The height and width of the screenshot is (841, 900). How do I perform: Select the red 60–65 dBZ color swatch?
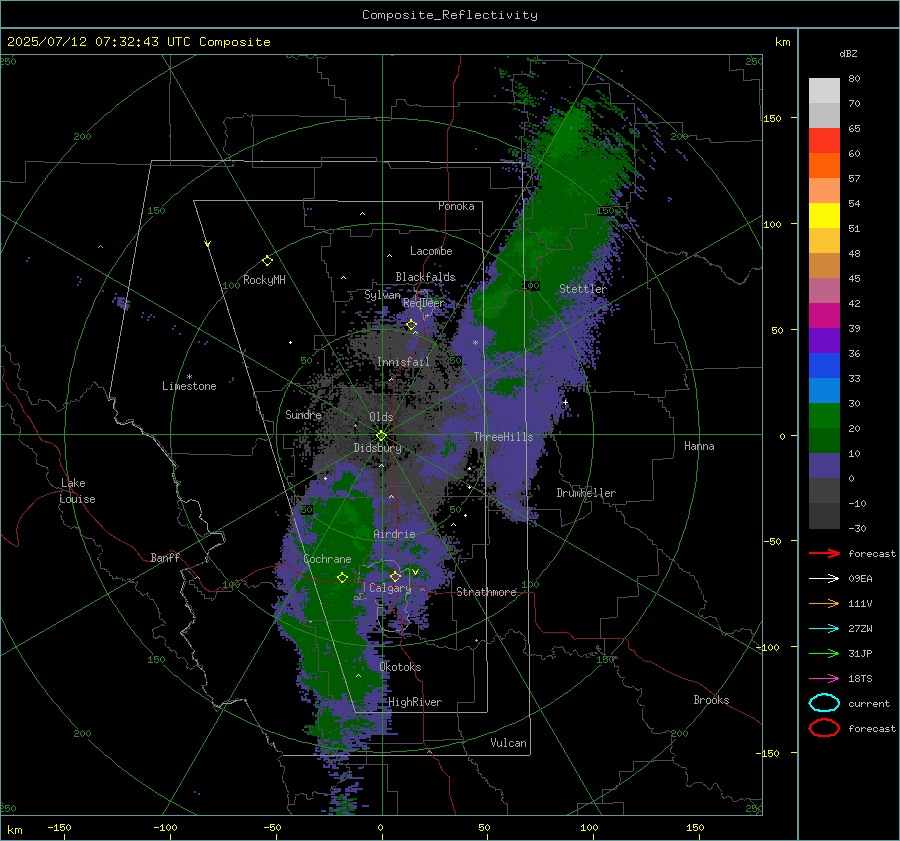point(824,141)
